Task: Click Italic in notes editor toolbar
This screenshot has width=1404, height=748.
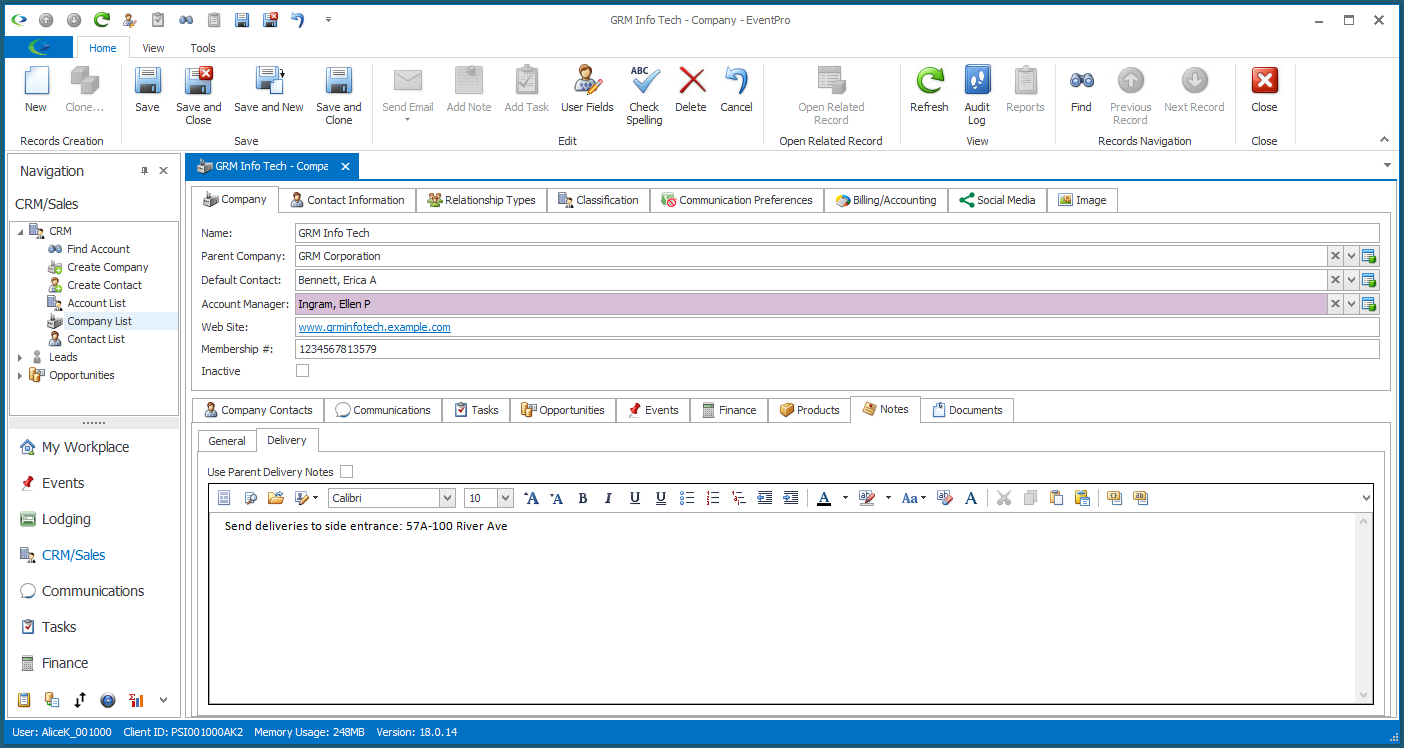Action: click(x=608, y=498)
